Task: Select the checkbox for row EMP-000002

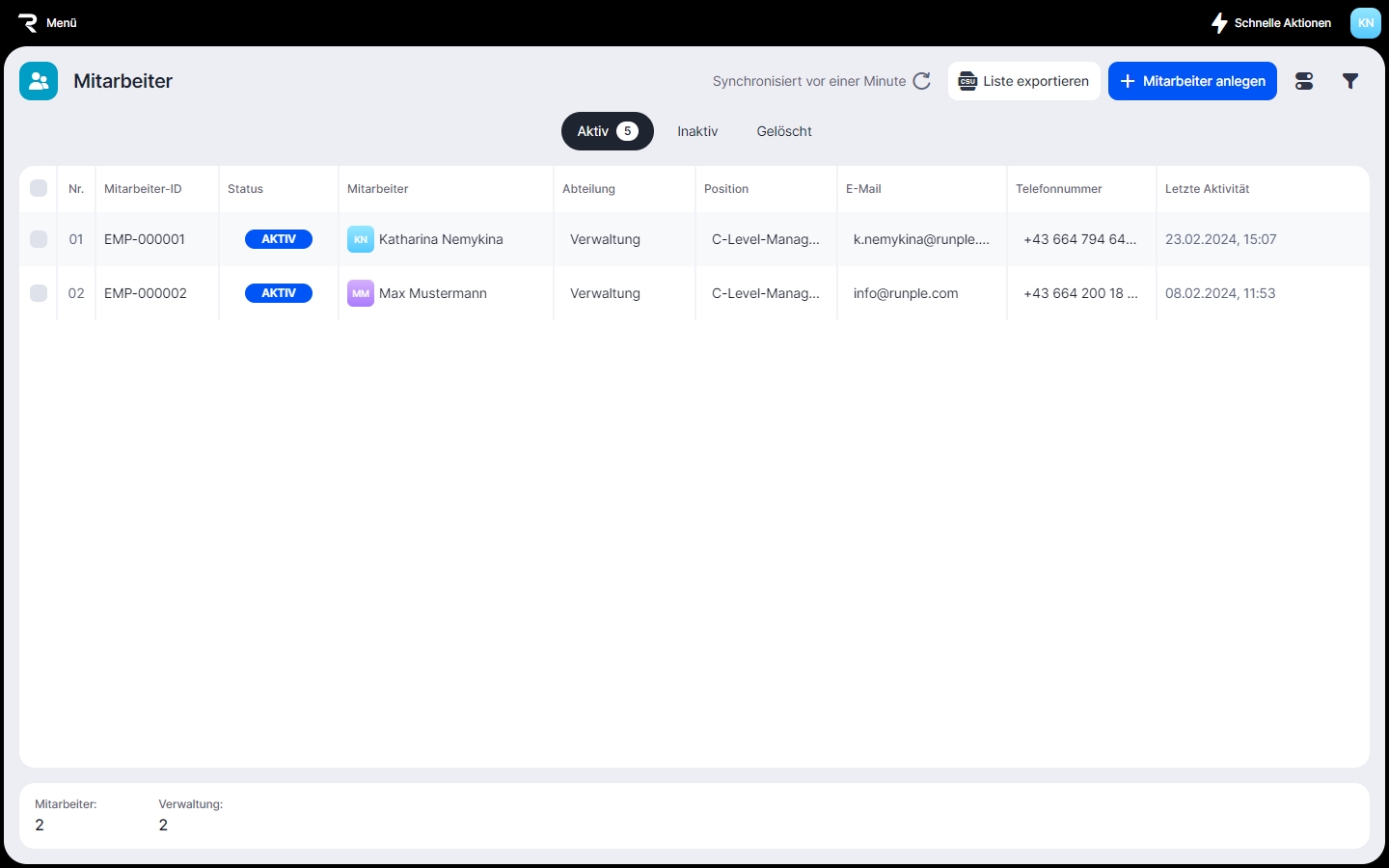Action: click(39, 293)
